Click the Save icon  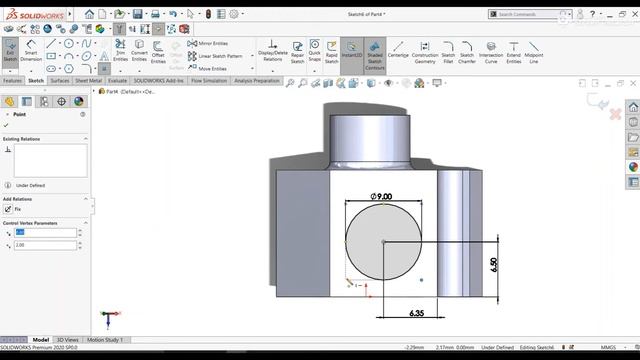pyautogui.click(x=138, y=14)
